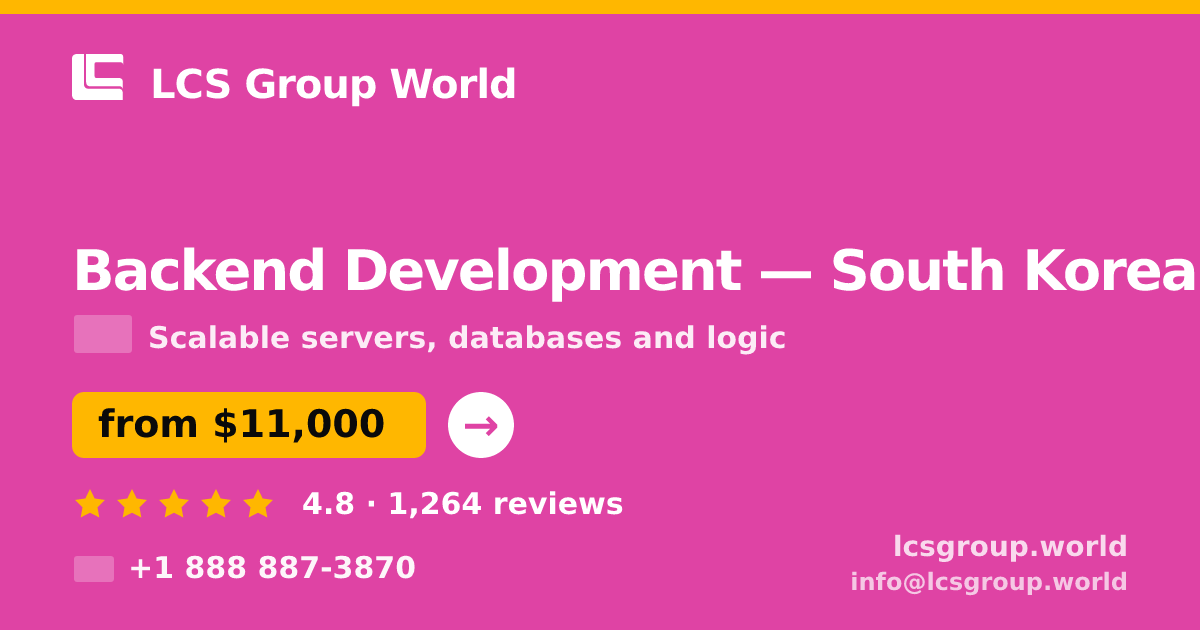Click the small icon beside the phone number

(94, 569)
